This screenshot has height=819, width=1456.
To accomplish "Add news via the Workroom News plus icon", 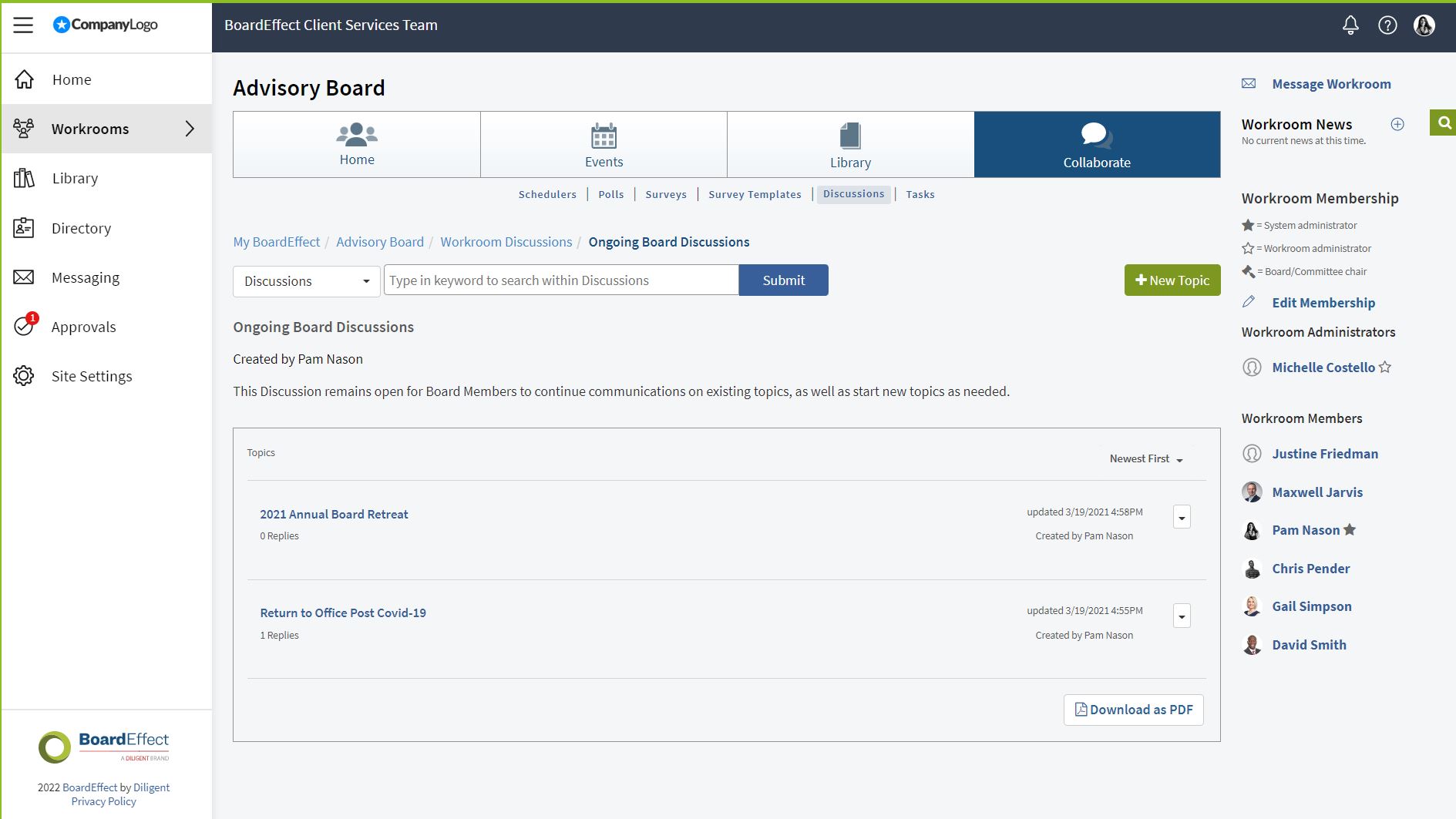I will pos(1398,123).
